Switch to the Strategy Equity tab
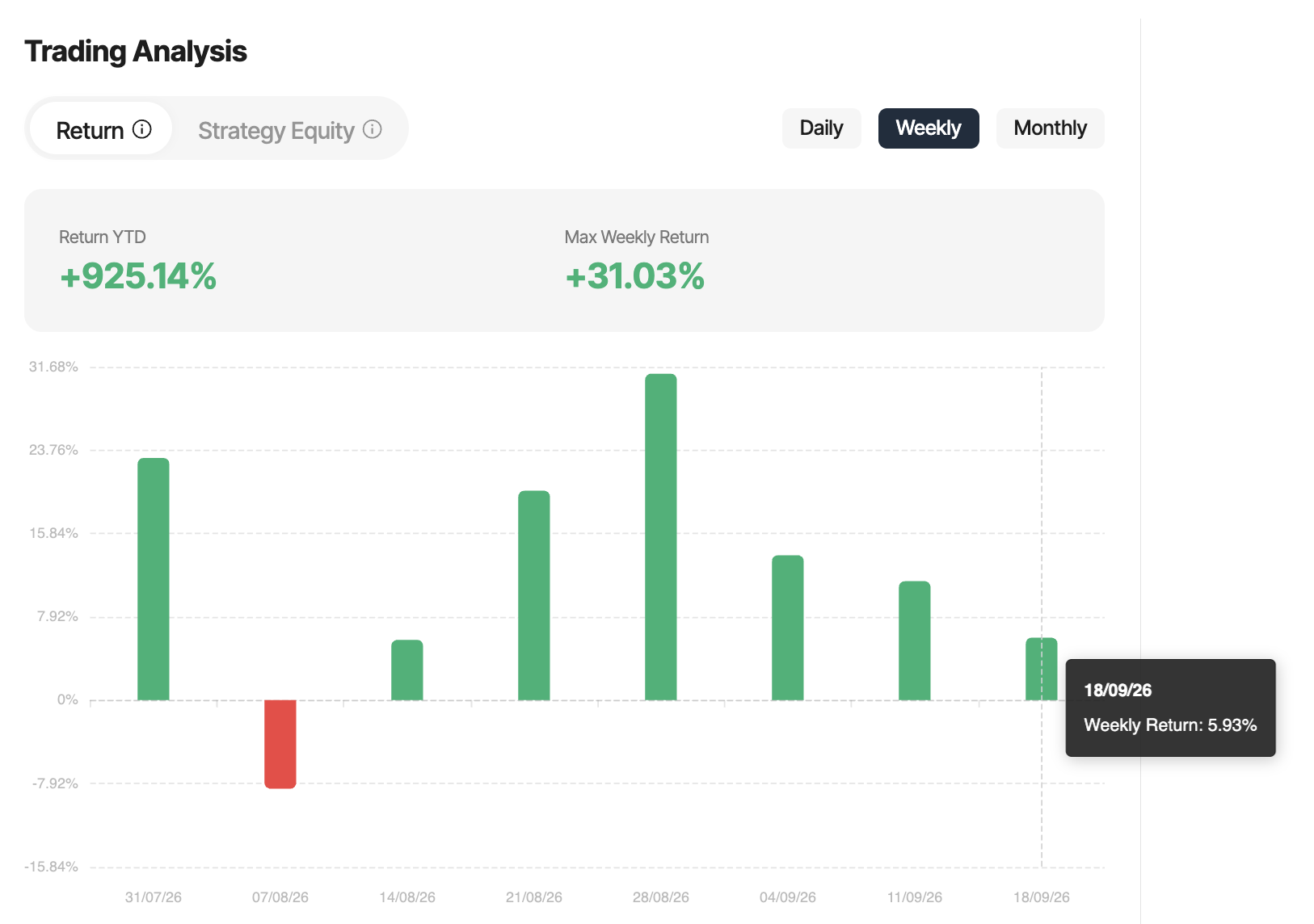The image size is (1314, 924). point(289,128)
